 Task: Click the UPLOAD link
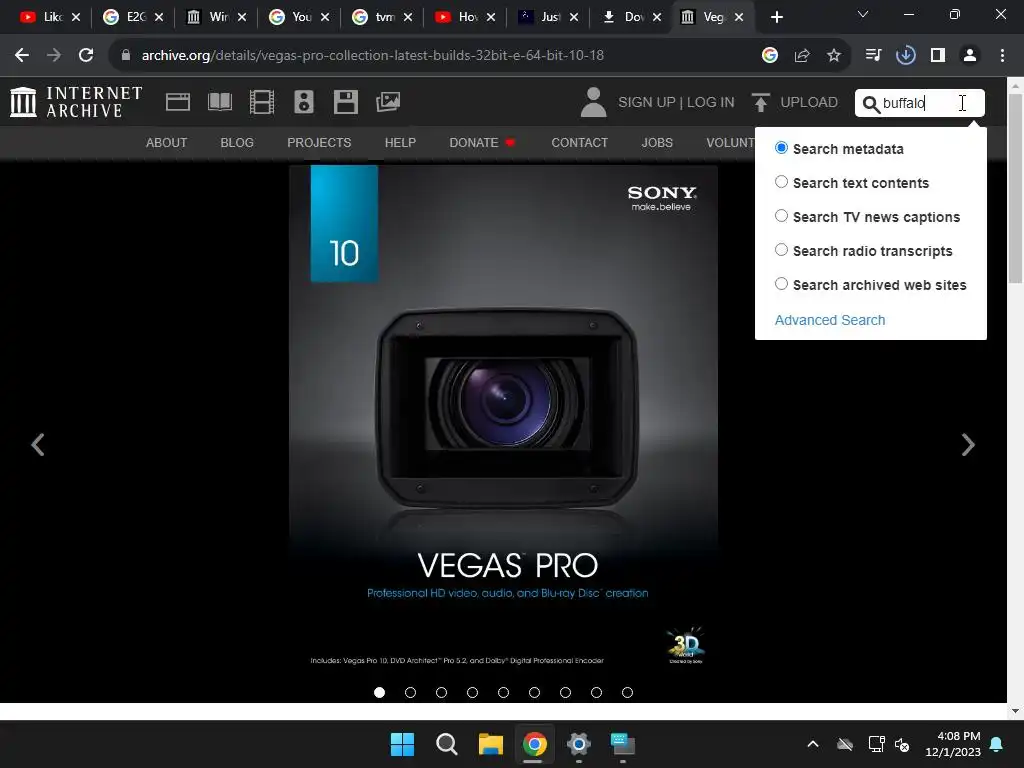coord(808,103)
